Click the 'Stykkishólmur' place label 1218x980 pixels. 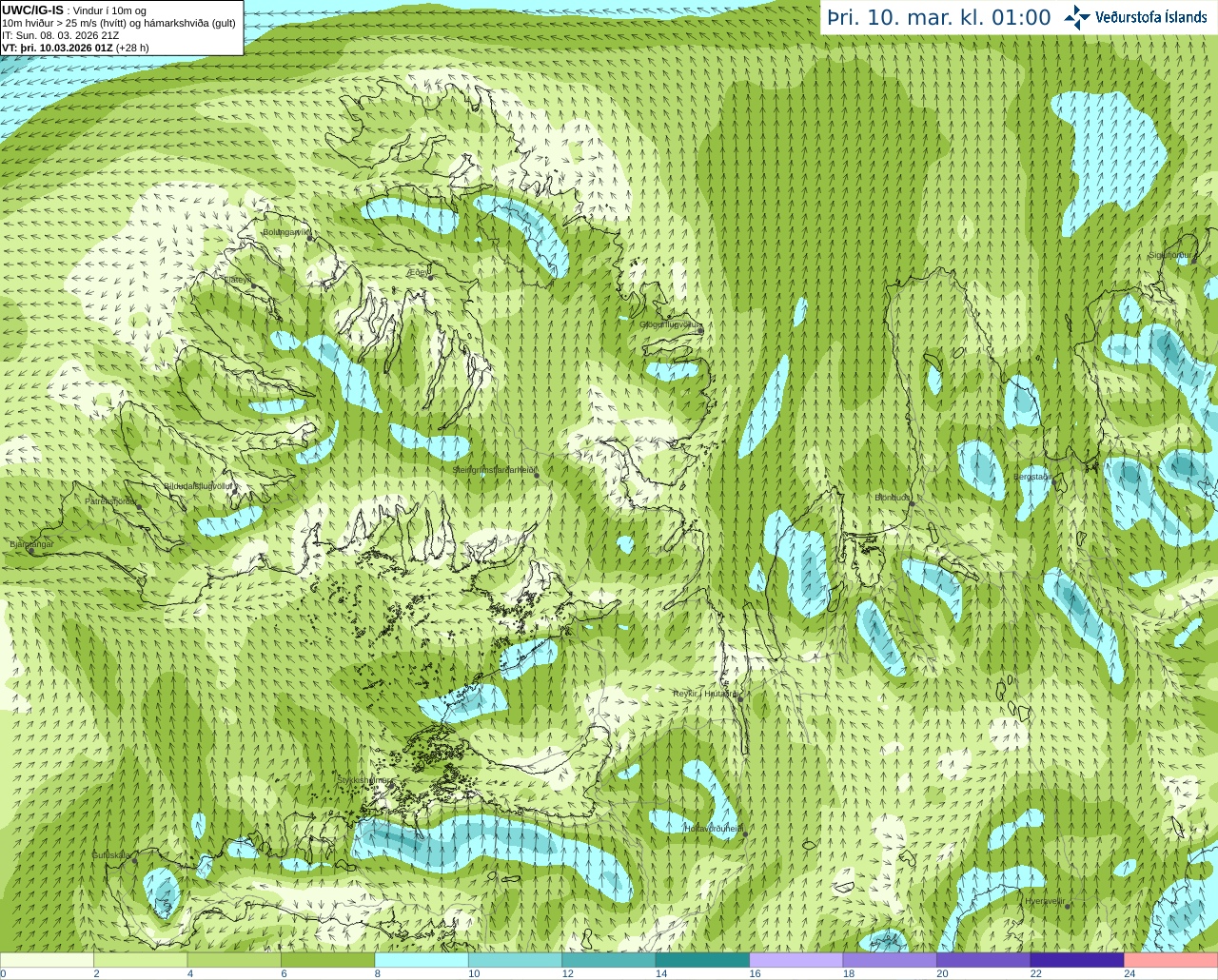pos(363,779)
